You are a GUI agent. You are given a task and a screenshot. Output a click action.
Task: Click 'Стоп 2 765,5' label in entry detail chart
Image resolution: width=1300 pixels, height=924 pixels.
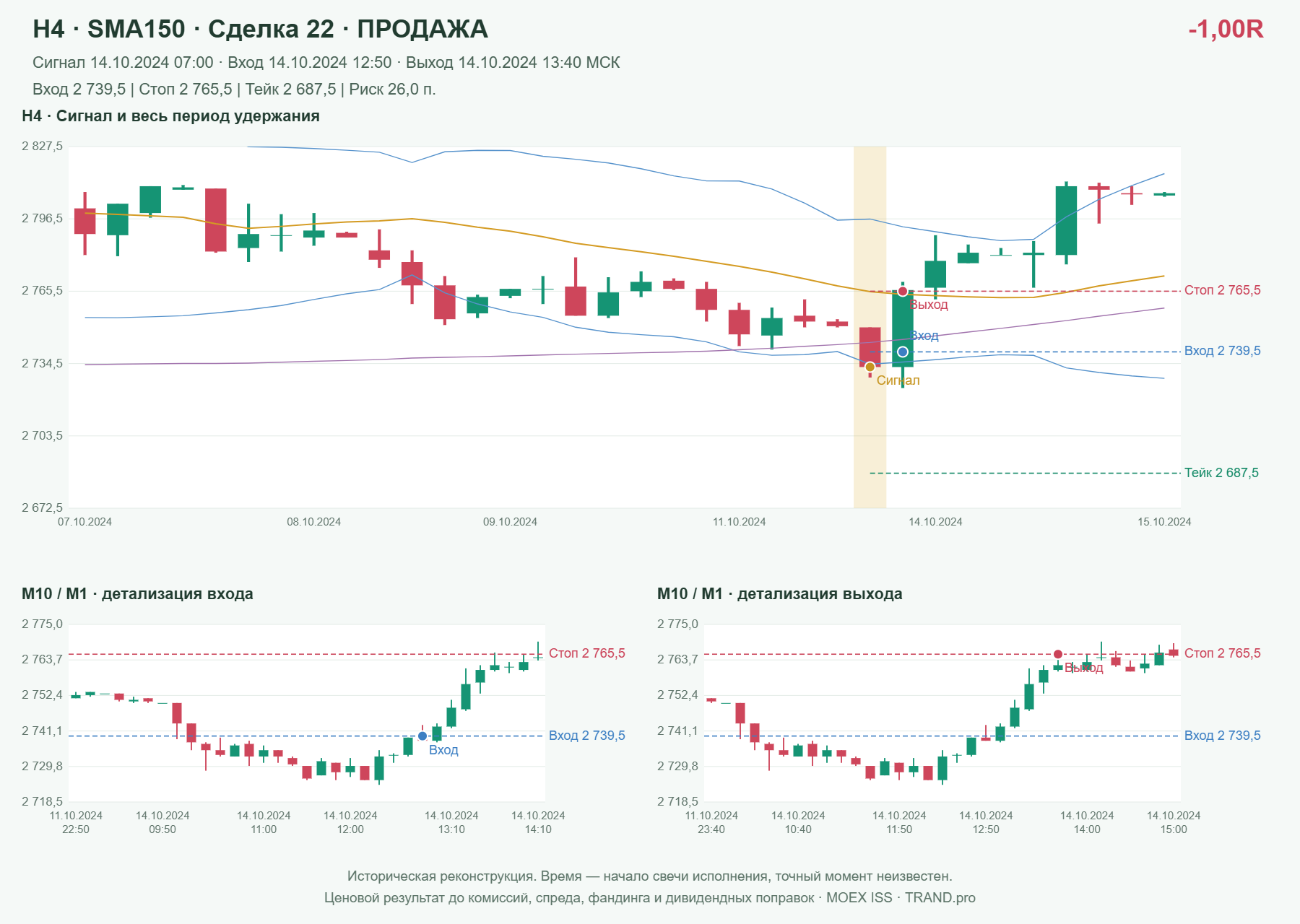[x=587, y=653]
